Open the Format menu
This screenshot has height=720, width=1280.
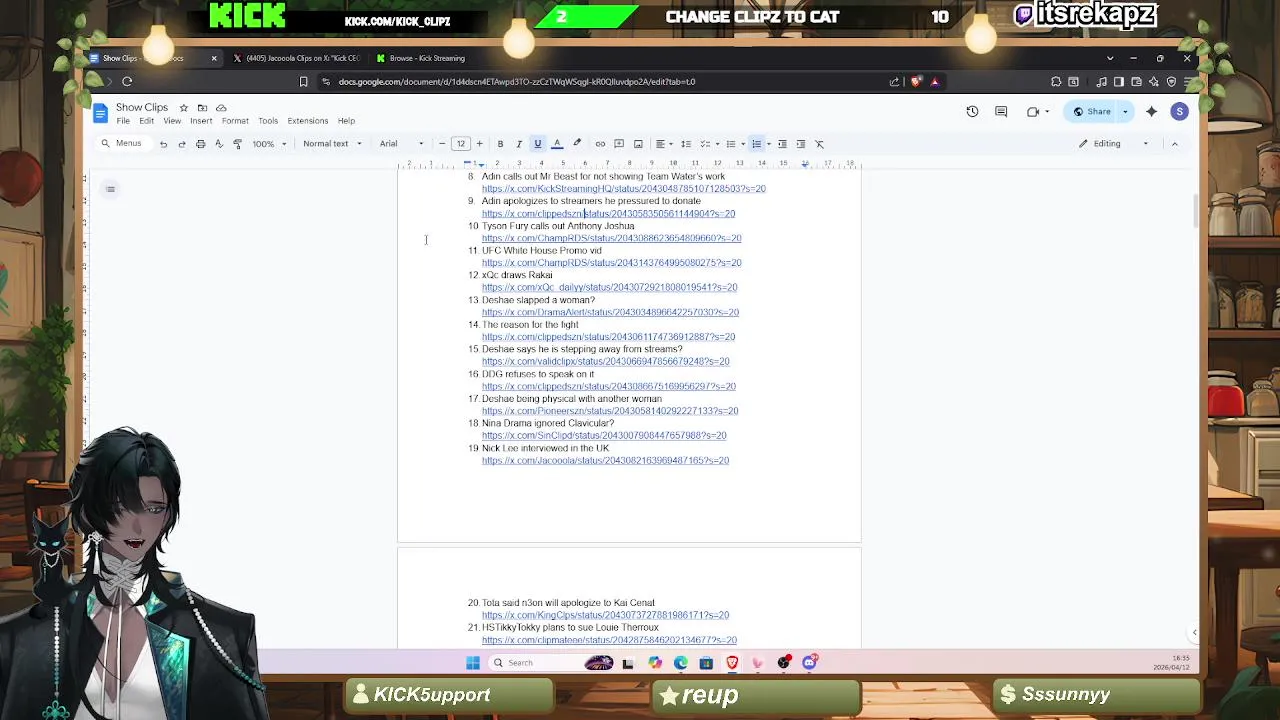[235, 121]
